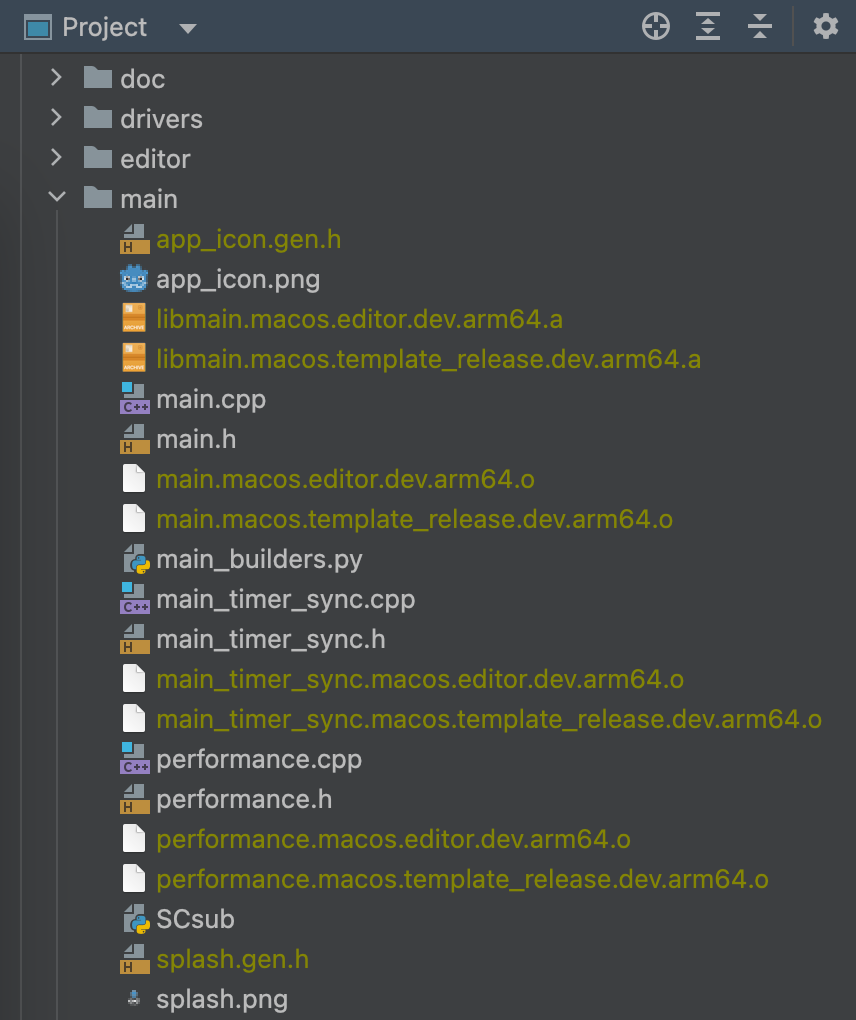
Task: Click the C++ file icon beside main.cpp
Action: [134, 399]
